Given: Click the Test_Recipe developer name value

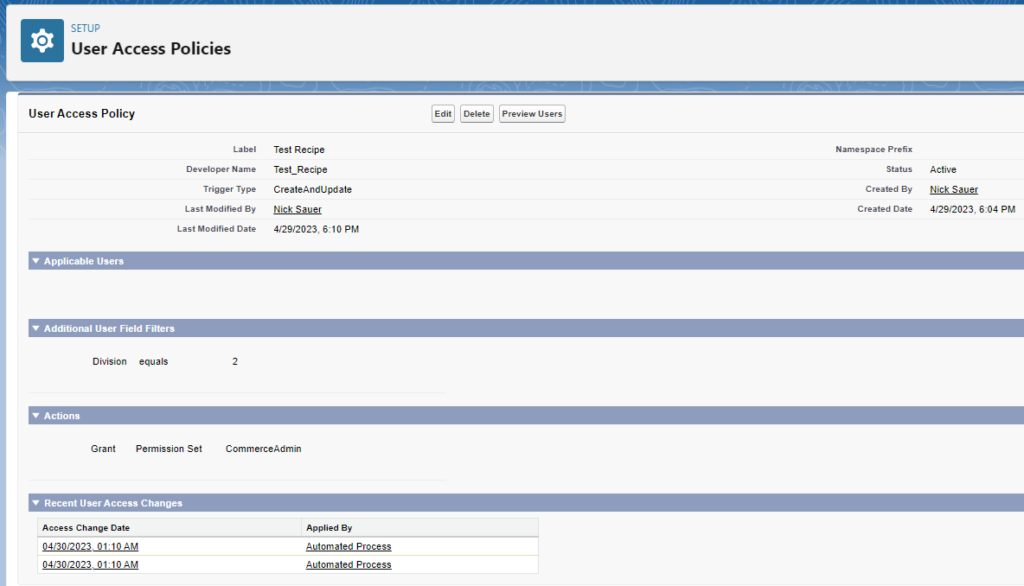Looking at the screenshot, I should 300,170.
